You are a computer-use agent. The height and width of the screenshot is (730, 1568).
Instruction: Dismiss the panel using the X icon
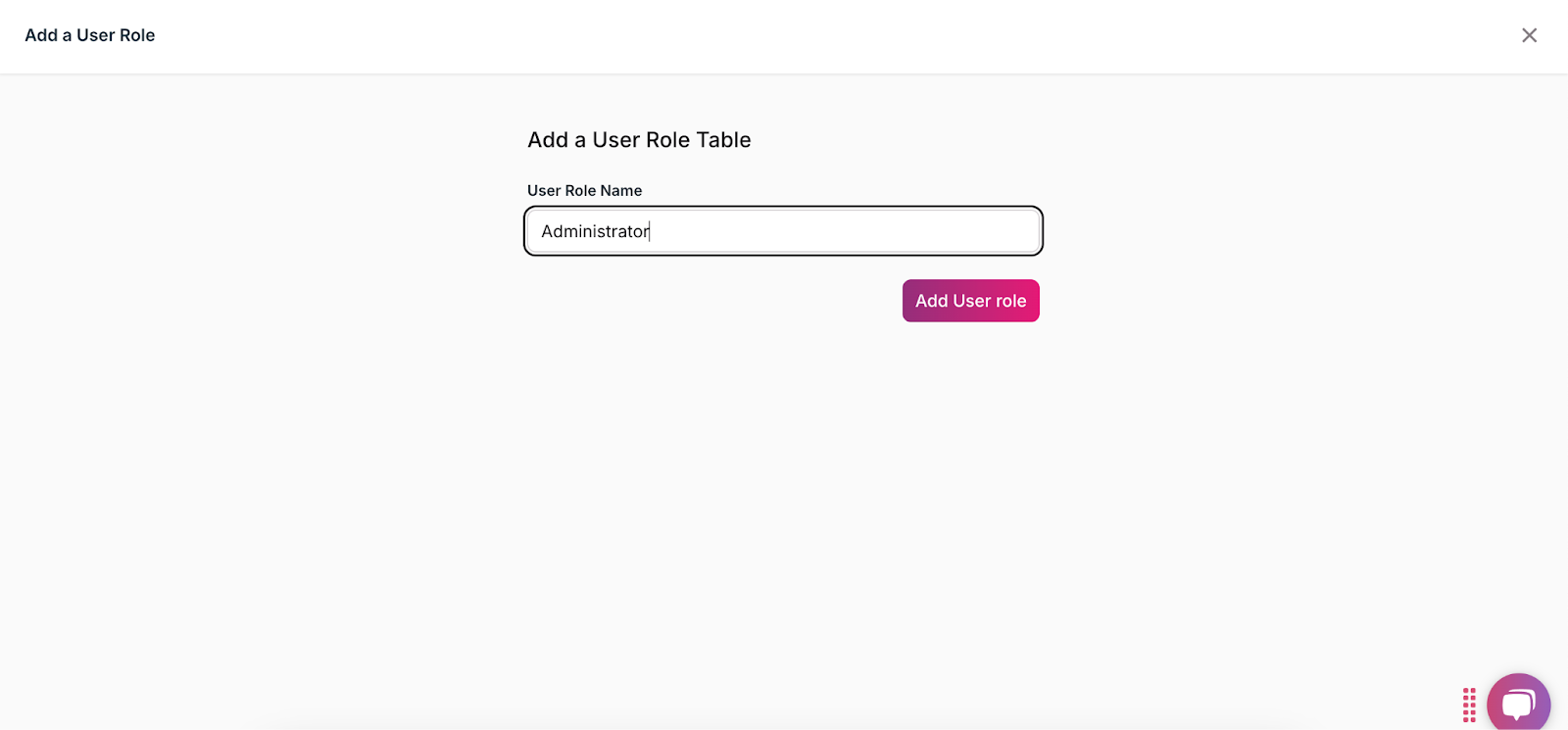[1529, 35]
